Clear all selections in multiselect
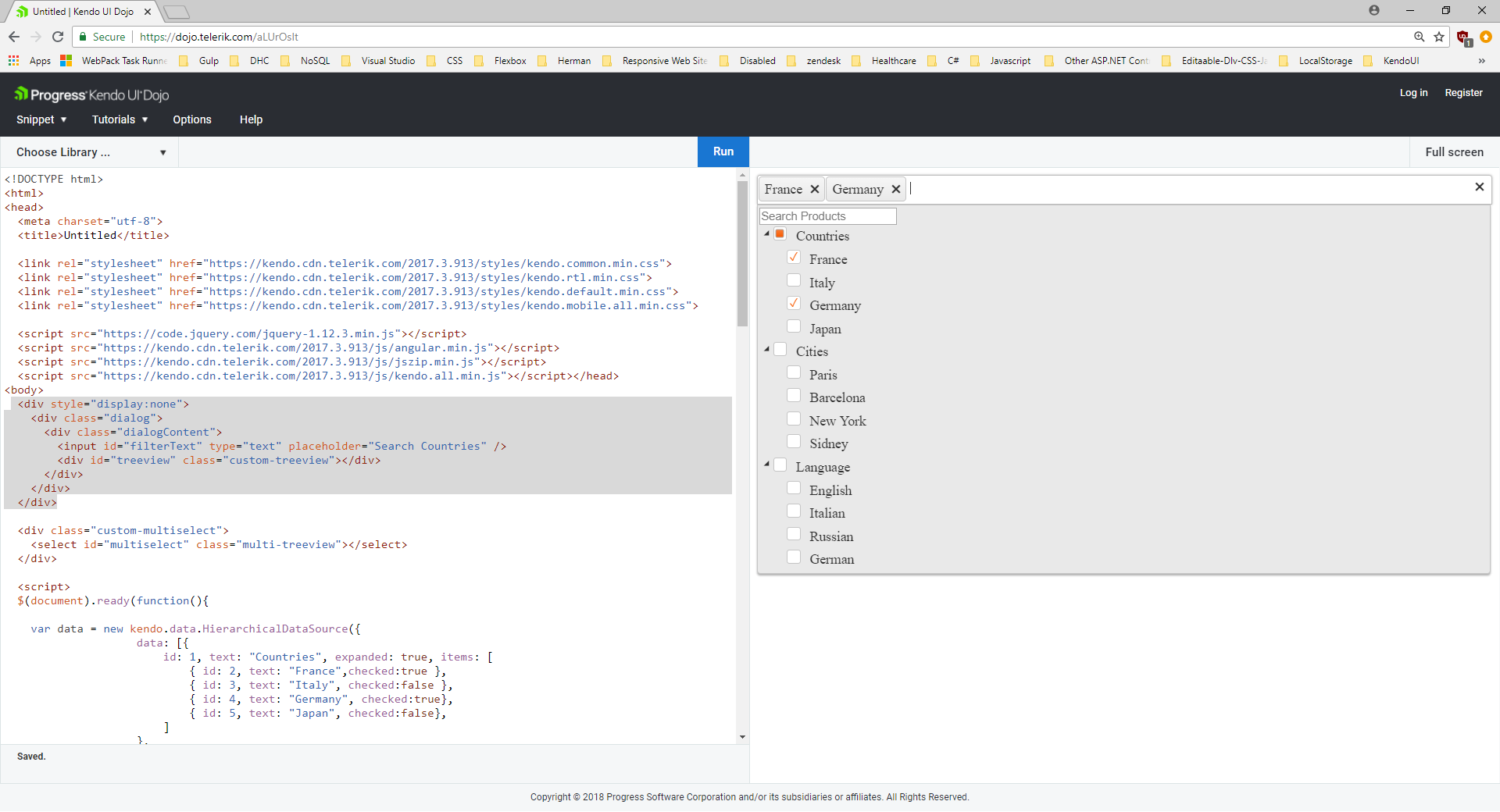This screenshot has height=812, width=1500. pos(1479,187)
